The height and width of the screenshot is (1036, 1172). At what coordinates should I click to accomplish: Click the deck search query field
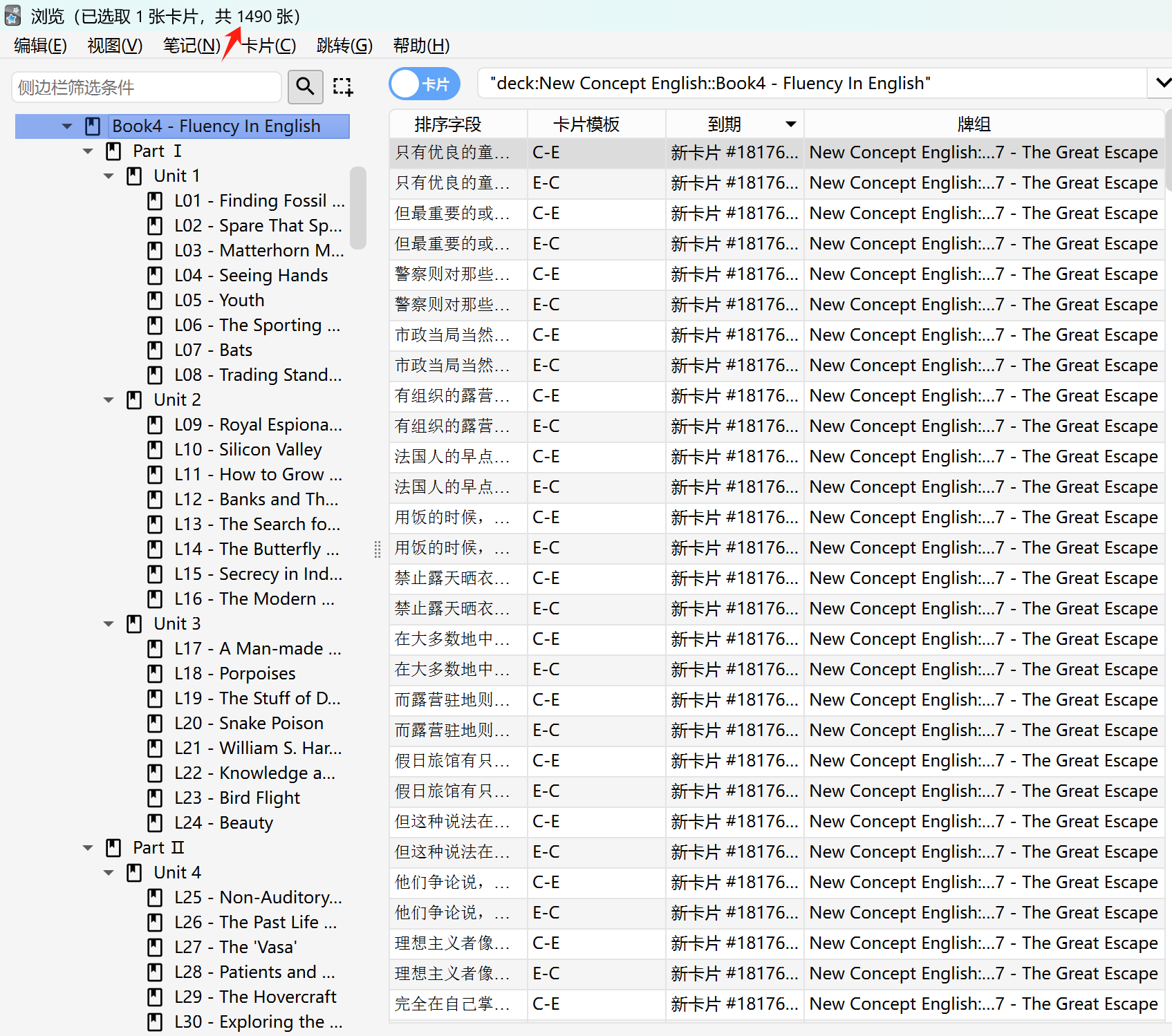(x=812, y=84)
